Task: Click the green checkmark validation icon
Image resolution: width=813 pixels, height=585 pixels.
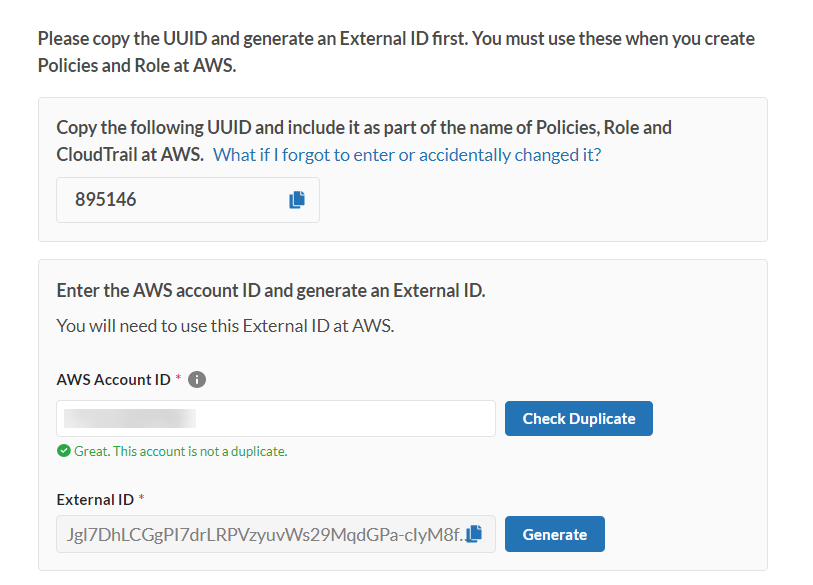Action: [x=64, y=451]
